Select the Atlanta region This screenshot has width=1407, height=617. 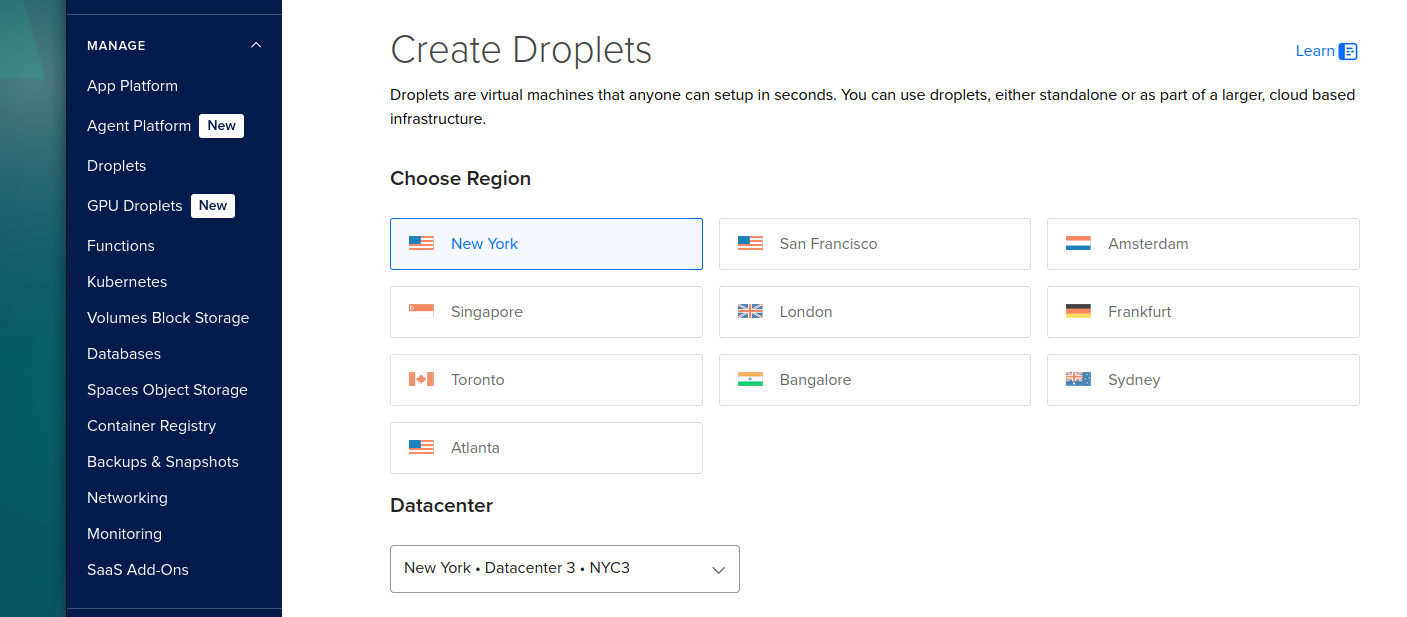coord(546,448)
